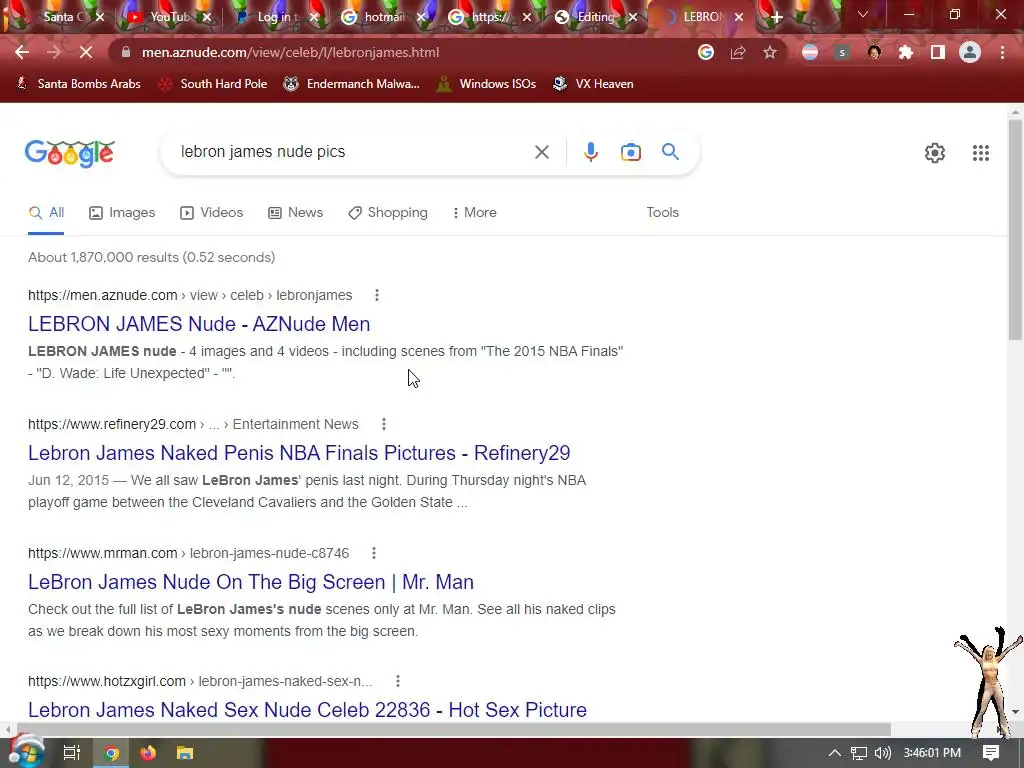Toggle the browser side panel icon
Viewport: 1024px width, 768px height.
(938, 52)
